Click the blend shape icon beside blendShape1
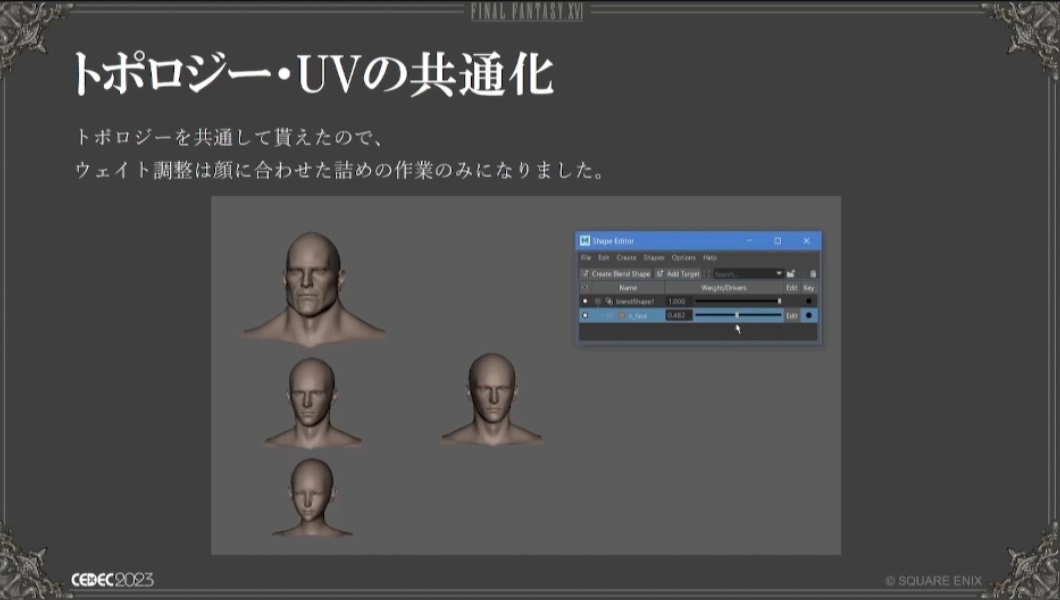Screen dimensions: 1060x600 609,301
